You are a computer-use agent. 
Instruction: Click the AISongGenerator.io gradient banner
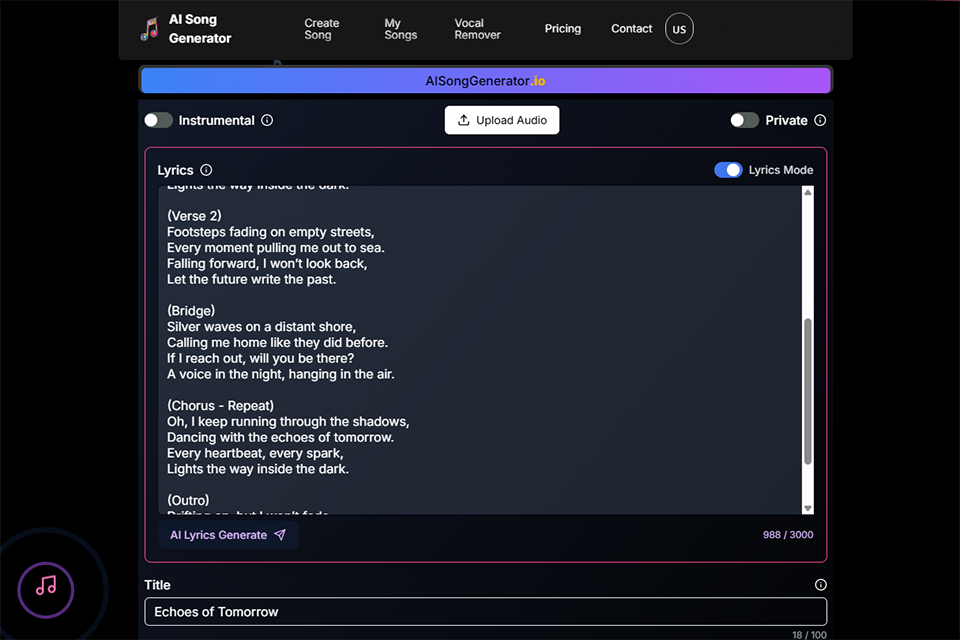pyautogui.click(x=486, y=80)
